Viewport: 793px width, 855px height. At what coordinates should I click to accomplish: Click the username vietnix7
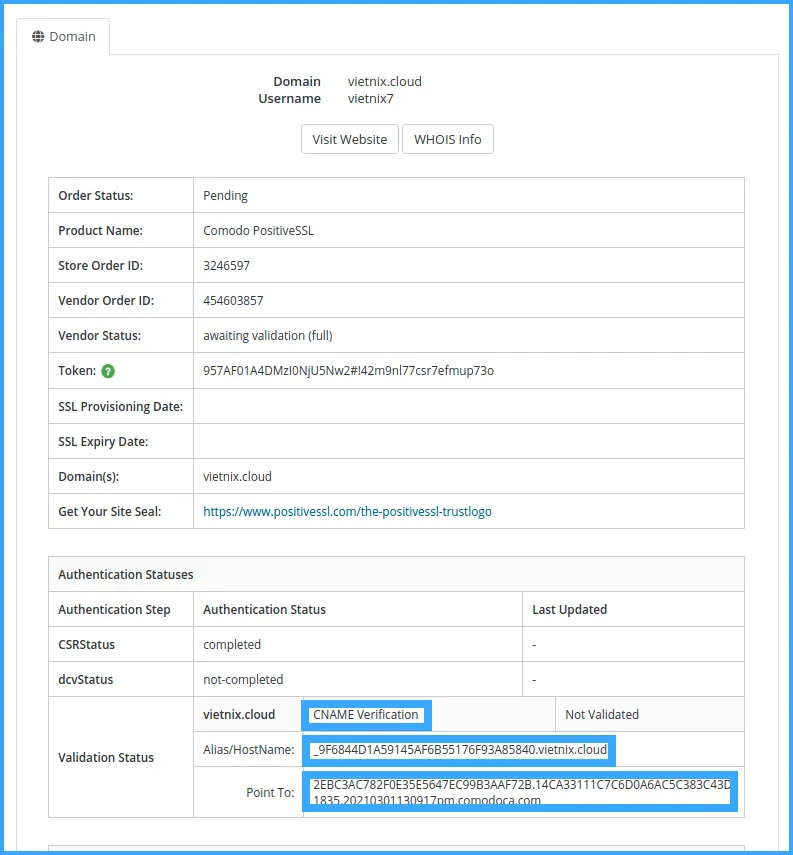(x=371, y=99)
